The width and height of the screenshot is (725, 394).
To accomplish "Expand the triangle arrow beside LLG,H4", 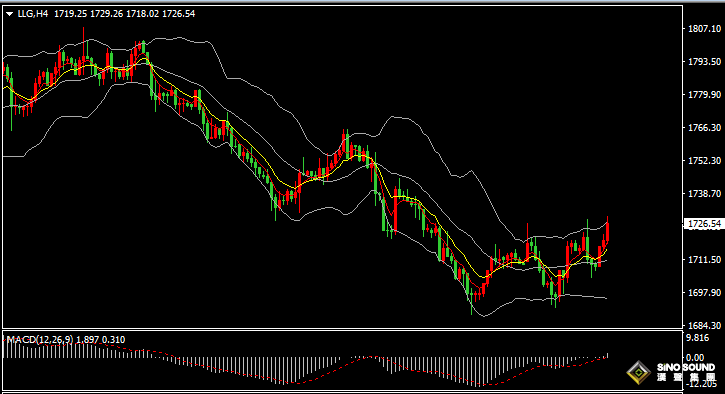I will pos(9,14).
